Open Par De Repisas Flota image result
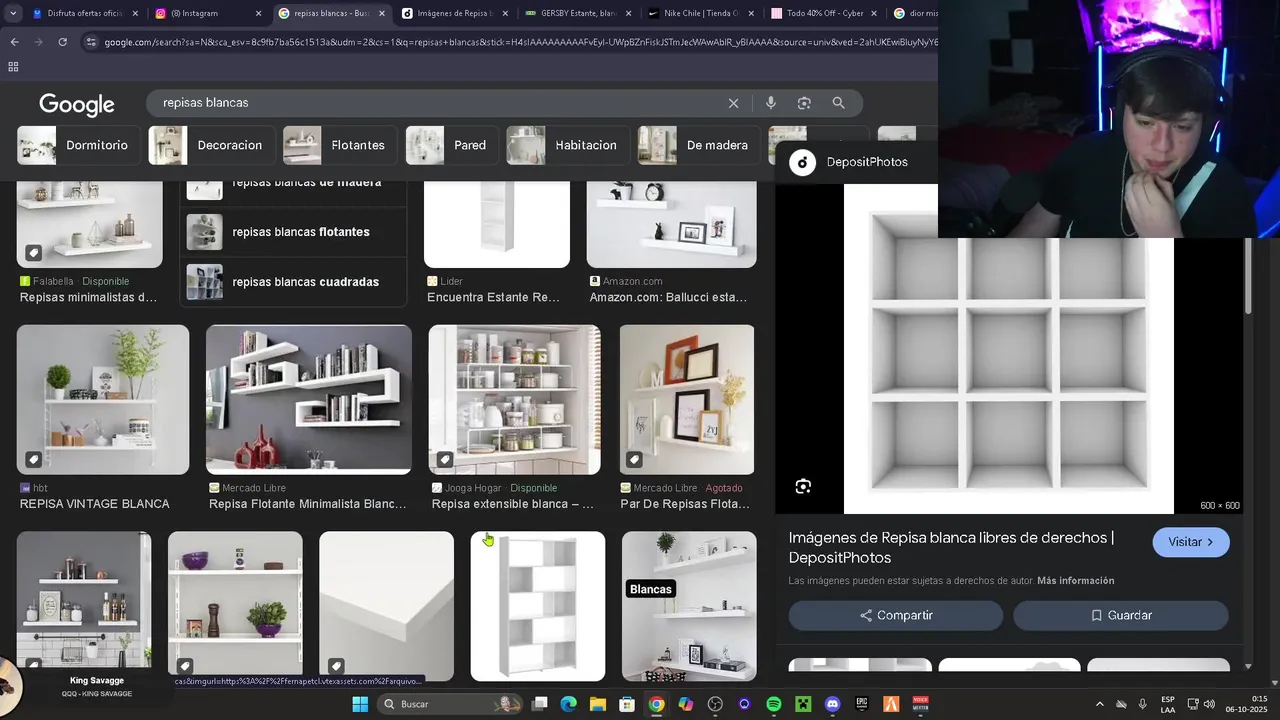This screenshot has width=1280, height=720. click(687, 399)
